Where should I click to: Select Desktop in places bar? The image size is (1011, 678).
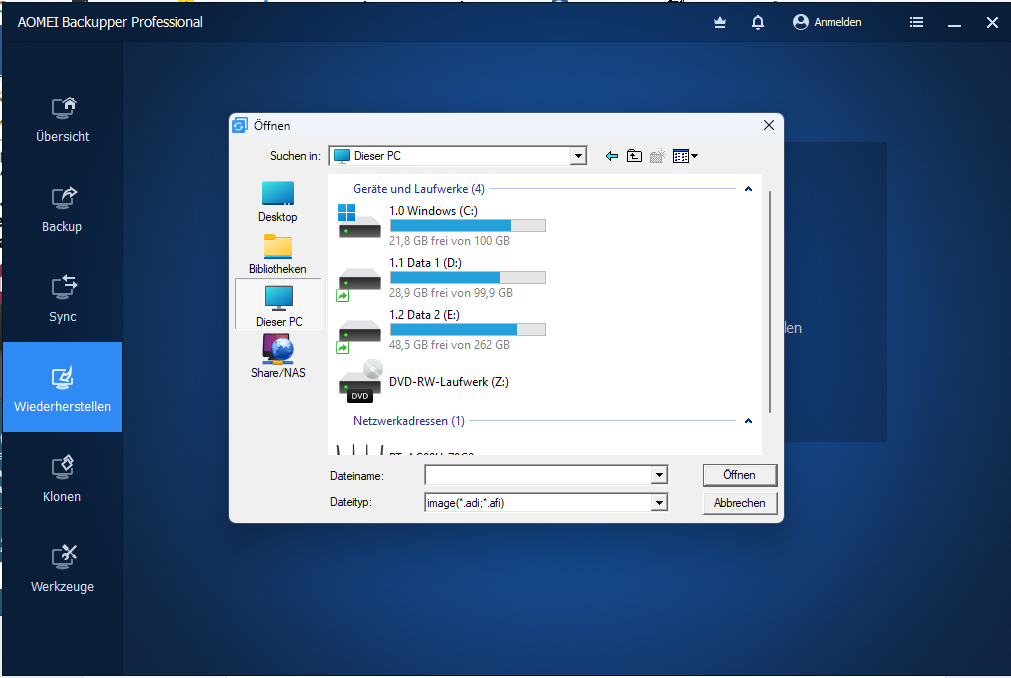tap(278, 202)
